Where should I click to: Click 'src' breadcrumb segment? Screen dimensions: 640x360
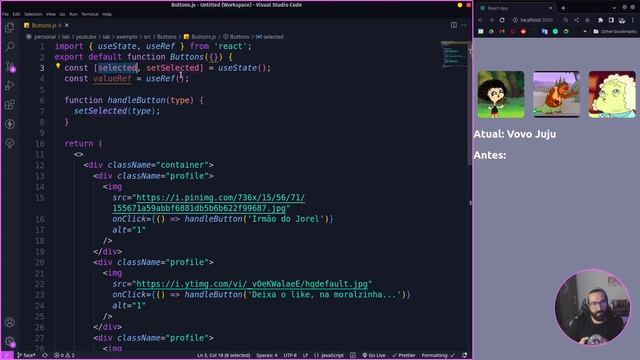[x=147, y=37]
